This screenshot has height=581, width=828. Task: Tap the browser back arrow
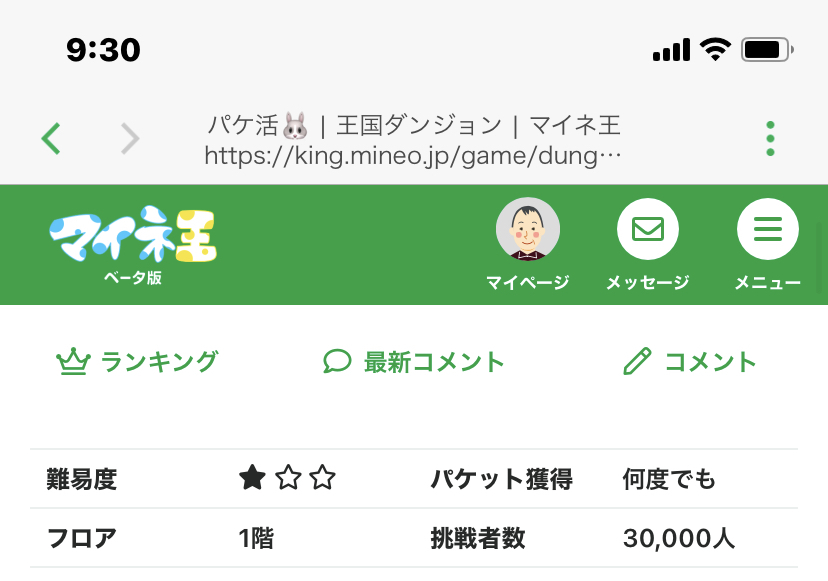pyautogui.click(x=52, y=138)
